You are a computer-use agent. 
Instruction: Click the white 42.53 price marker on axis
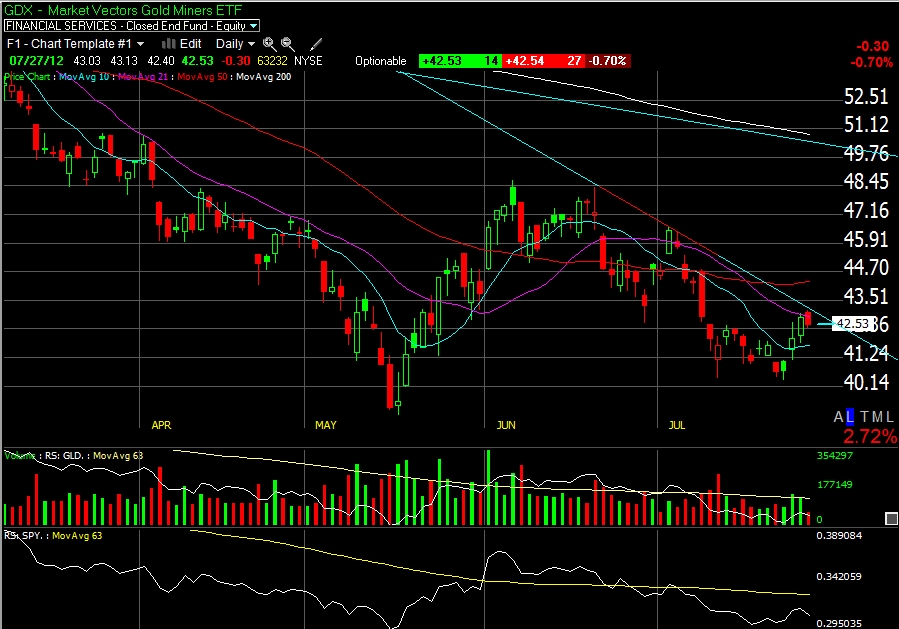[x=853, y=324]
